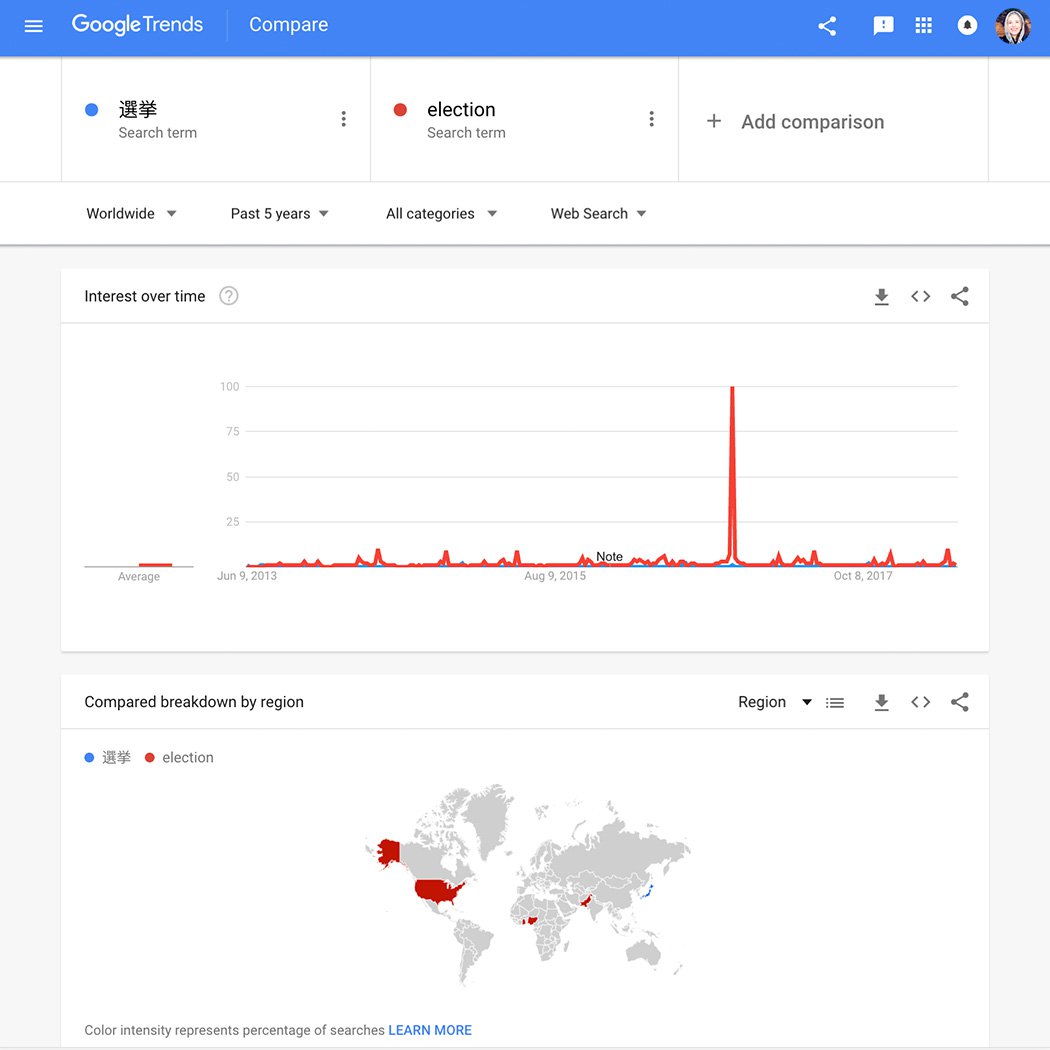Image resolution: width=1050 pixels, height=1050 pixels.
Task: Open the Region breakdown dropdown
Action: coord(775,702)
